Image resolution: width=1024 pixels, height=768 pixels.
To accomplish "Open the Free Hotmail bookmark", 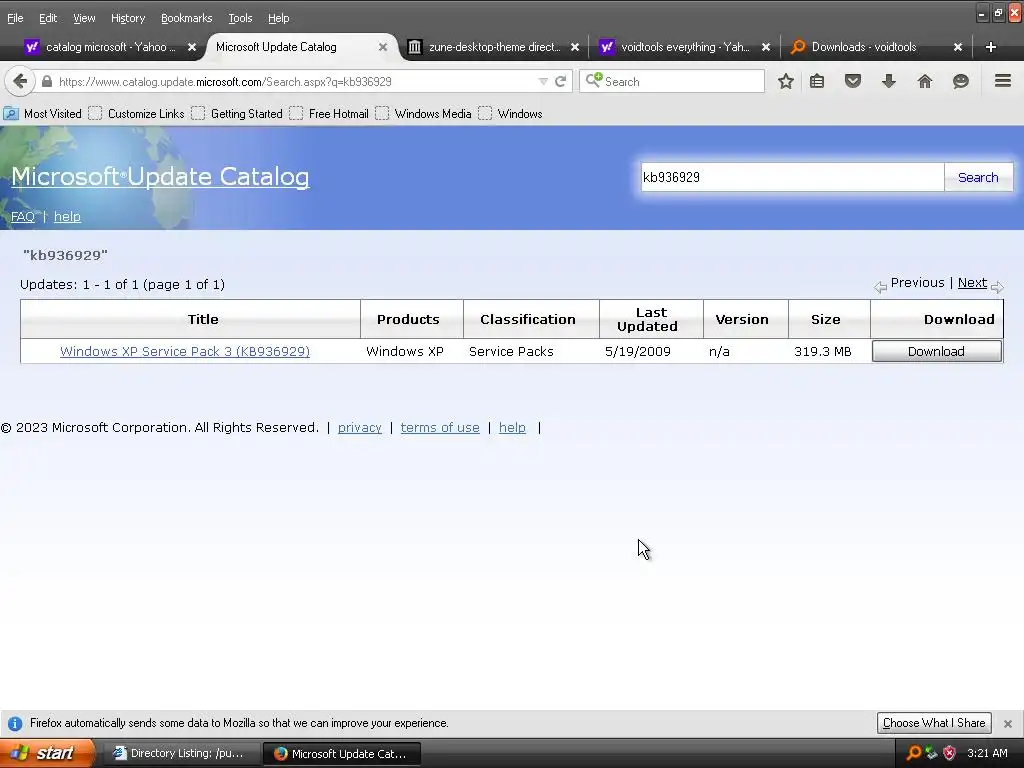I will [330, 114].
